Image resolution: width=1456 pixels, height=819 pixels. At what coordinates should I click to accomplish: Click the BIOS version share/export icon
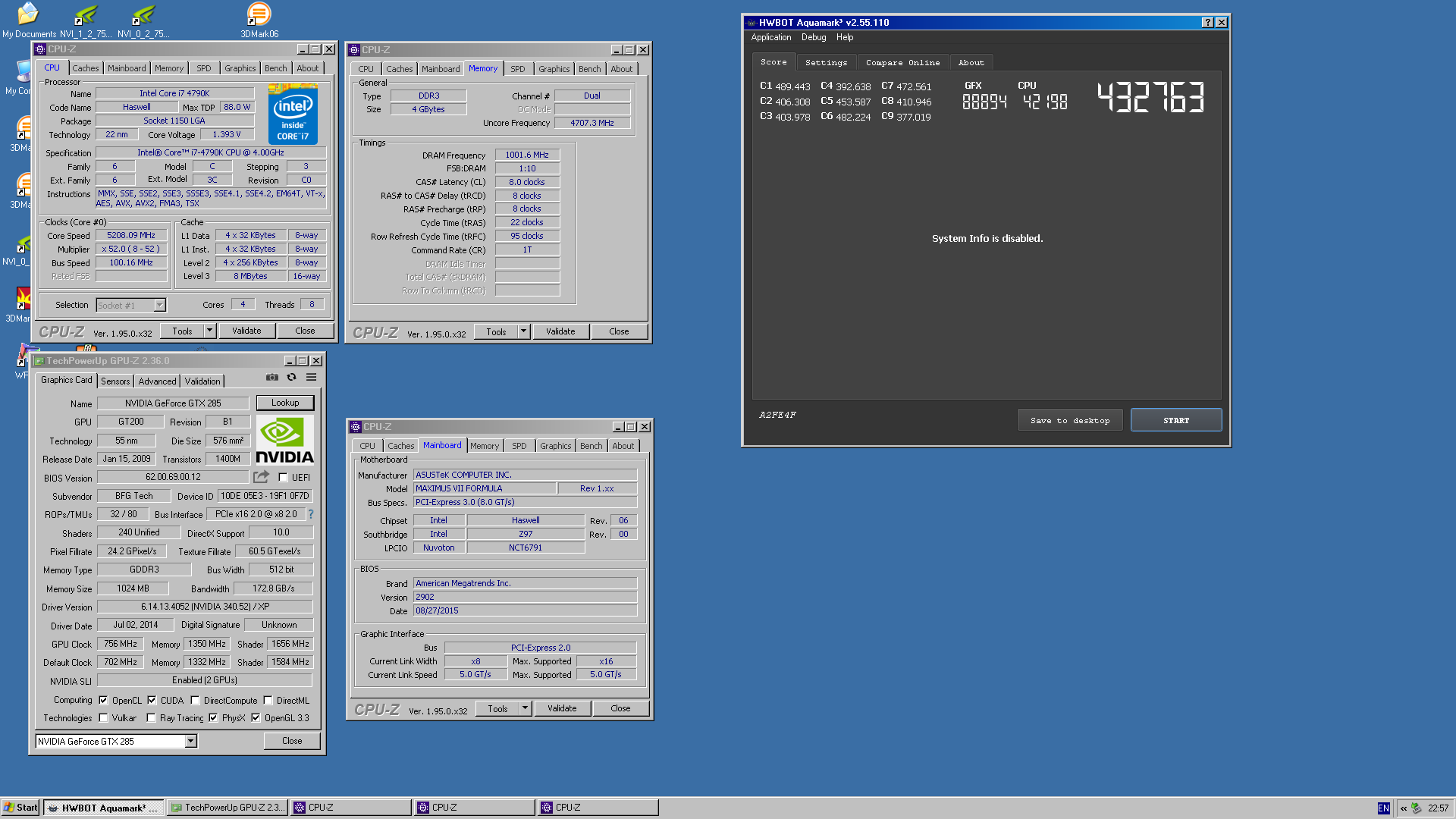(261, 477)
